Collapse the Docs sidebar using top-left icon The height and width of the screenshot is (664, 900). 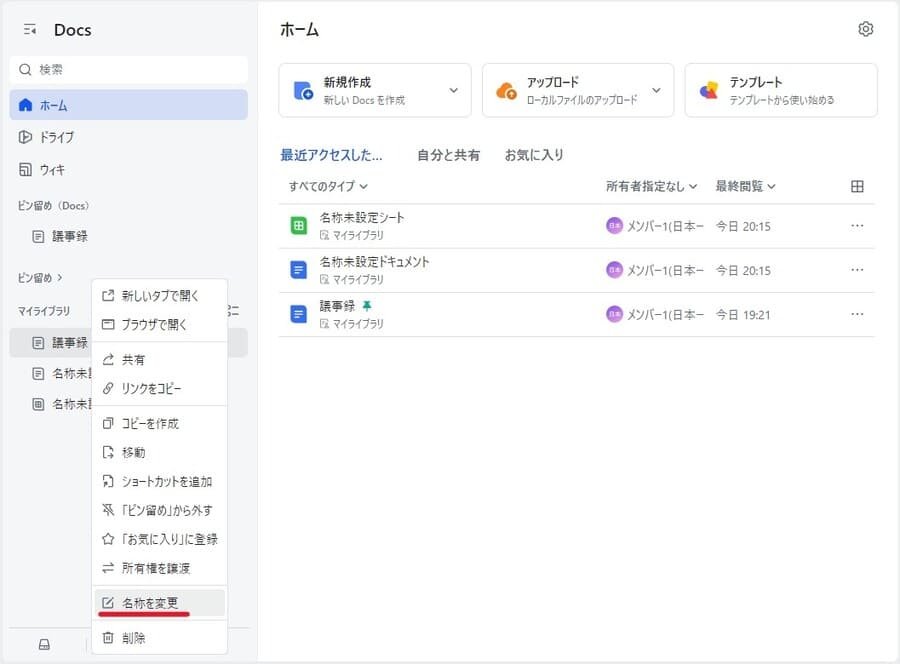[x=30, y=30]
